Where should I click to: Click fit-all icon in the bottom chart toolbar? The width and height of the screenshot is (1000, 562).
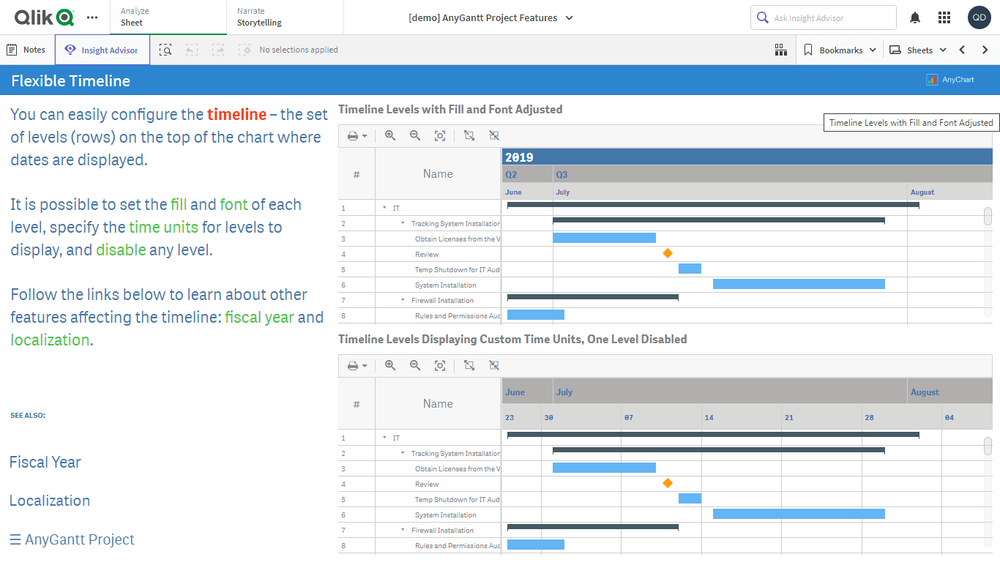[x=440, y=366]
